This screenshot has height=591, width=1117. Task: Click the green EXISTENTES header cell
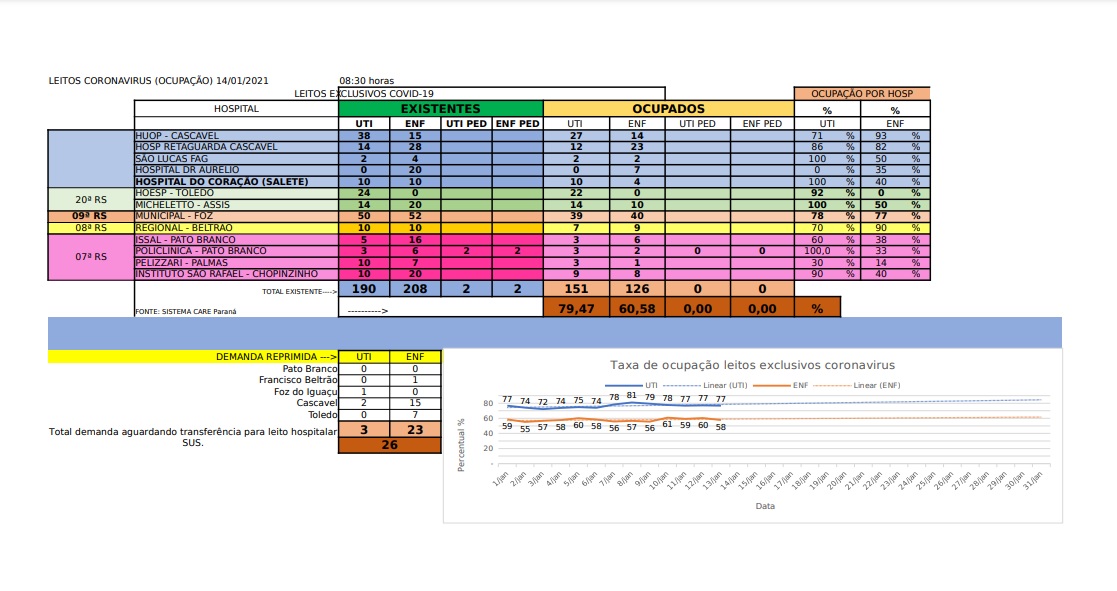coord(440,109)
